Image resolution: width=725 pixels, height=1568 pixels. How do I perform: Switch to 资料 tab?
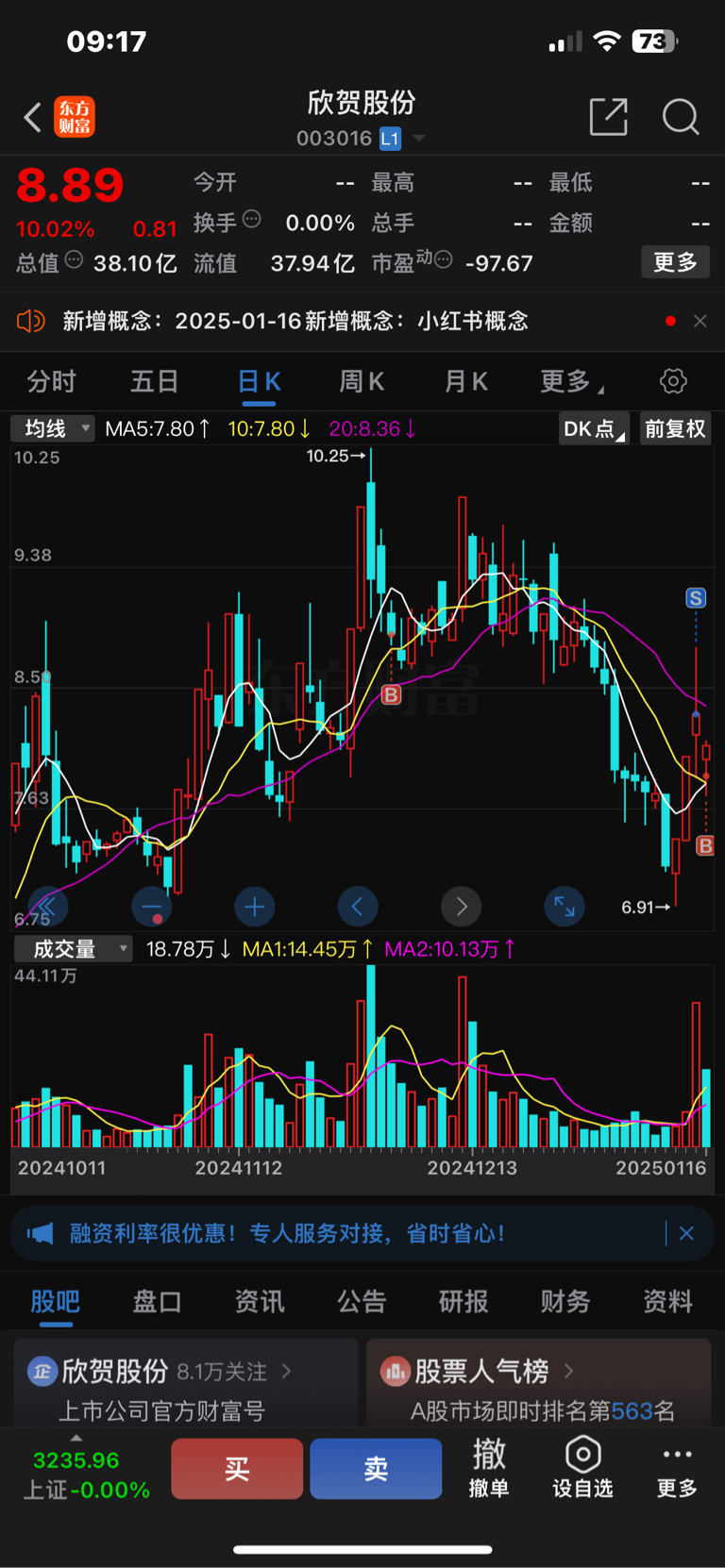(x=667, y=1302)
